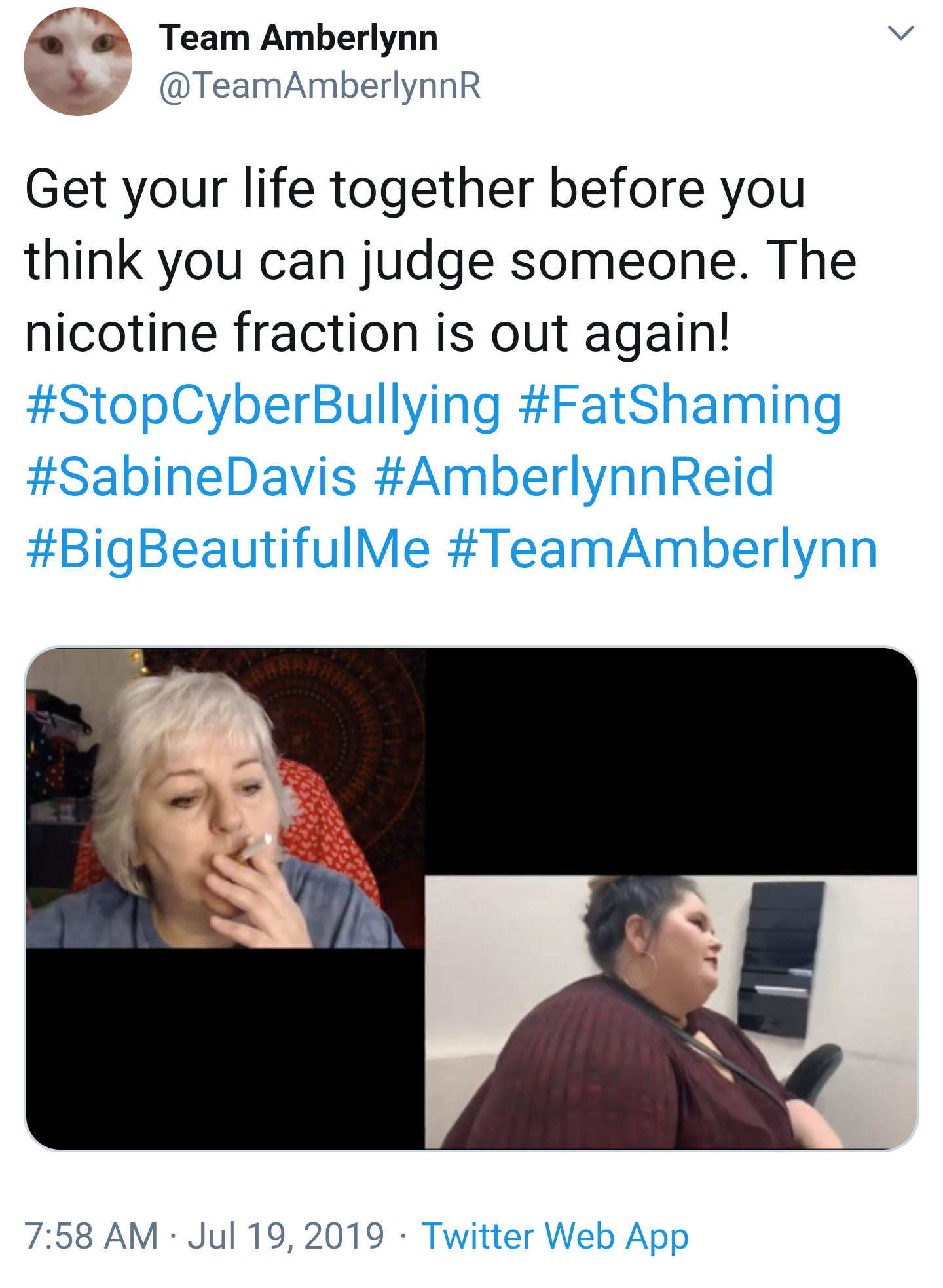
Task: Open the cat profile avatar
Action: (x=78, y=62)
